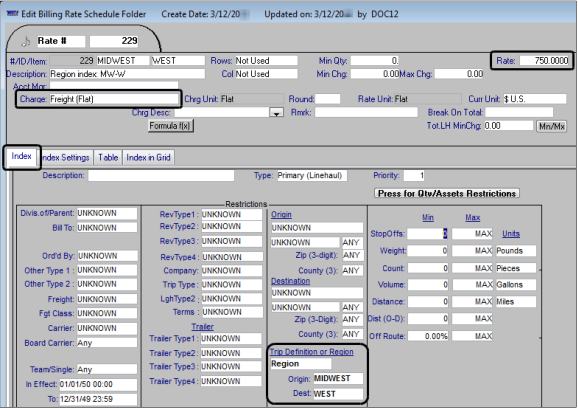The width and height of the screenshot is (578, 408).
Task: Click the region Dest WEST field
Action: click(338, 394)
